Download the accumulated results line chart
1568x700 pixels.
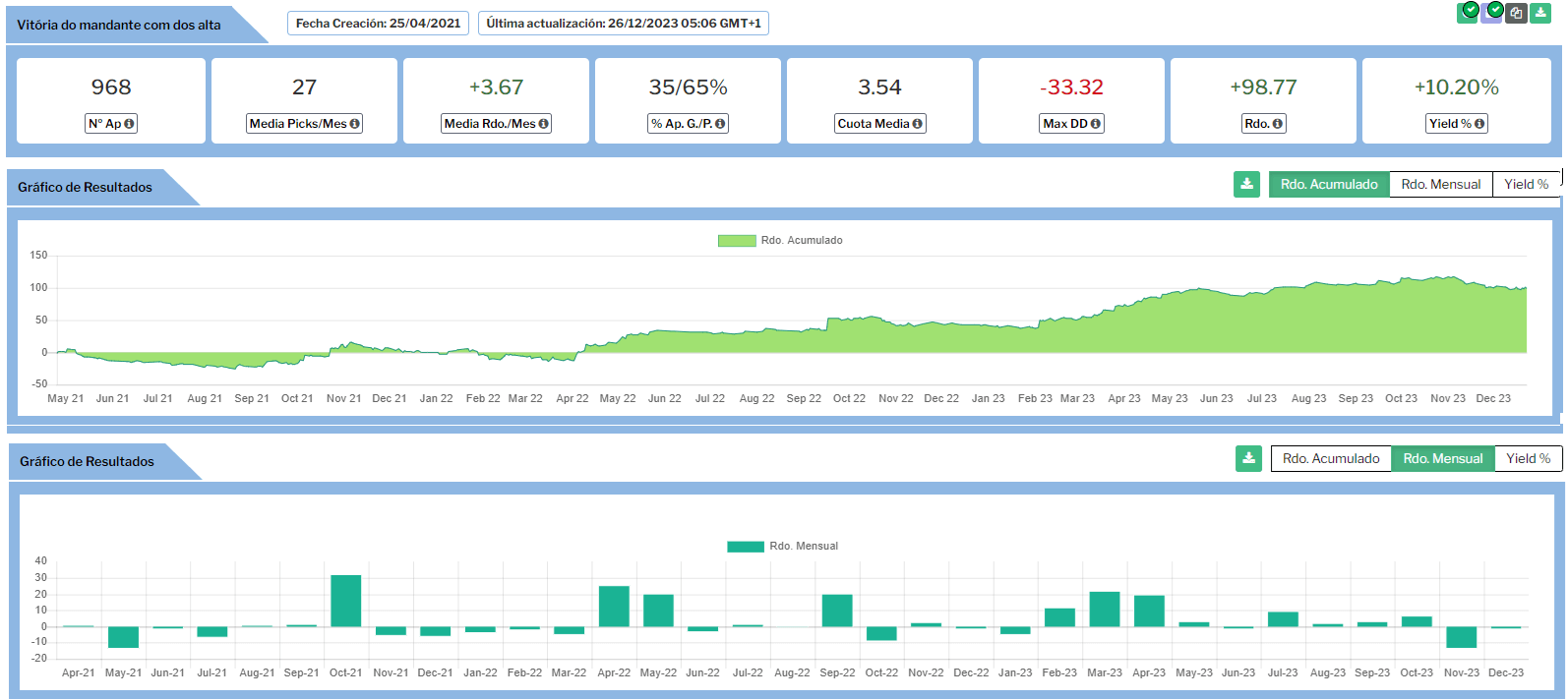1246,184
